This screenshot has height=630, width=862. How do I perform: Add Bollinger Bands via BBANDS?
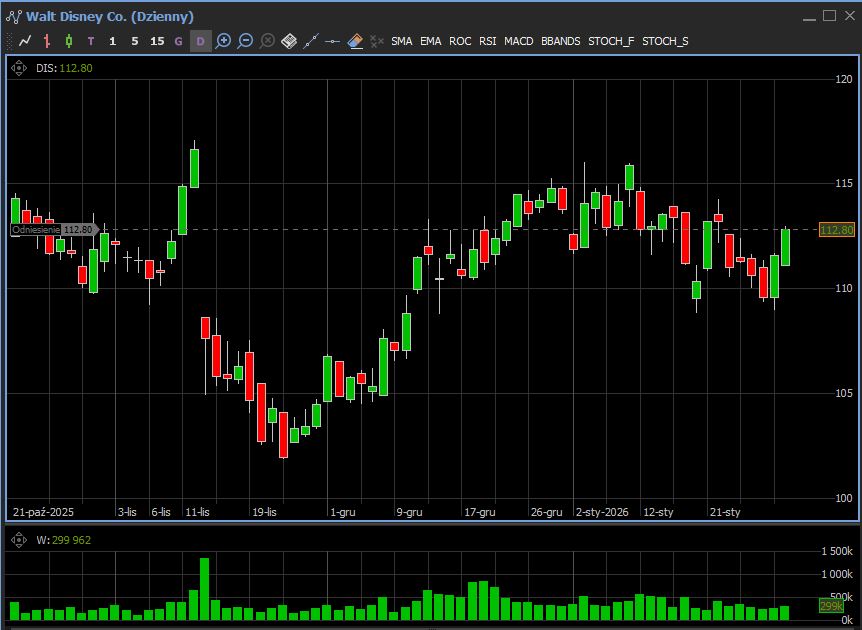click(x=560, y=41)
